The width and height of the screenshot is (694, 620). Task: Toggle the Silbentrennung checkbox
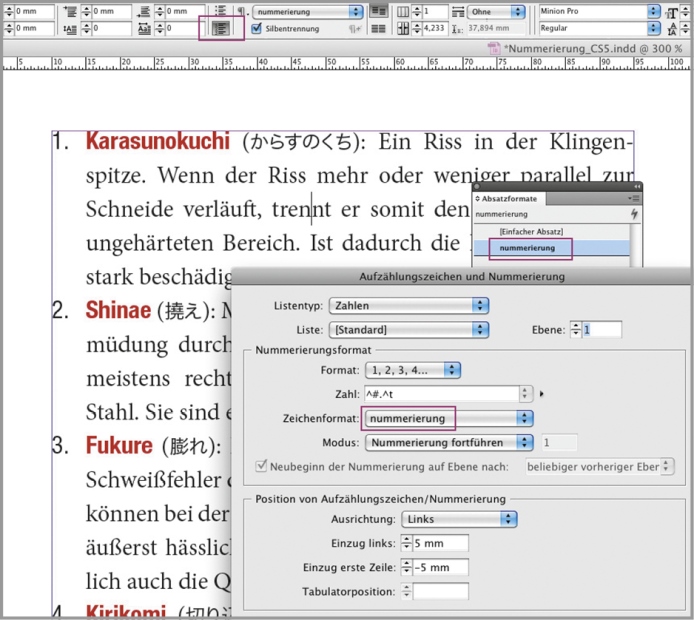click(256, 28)
